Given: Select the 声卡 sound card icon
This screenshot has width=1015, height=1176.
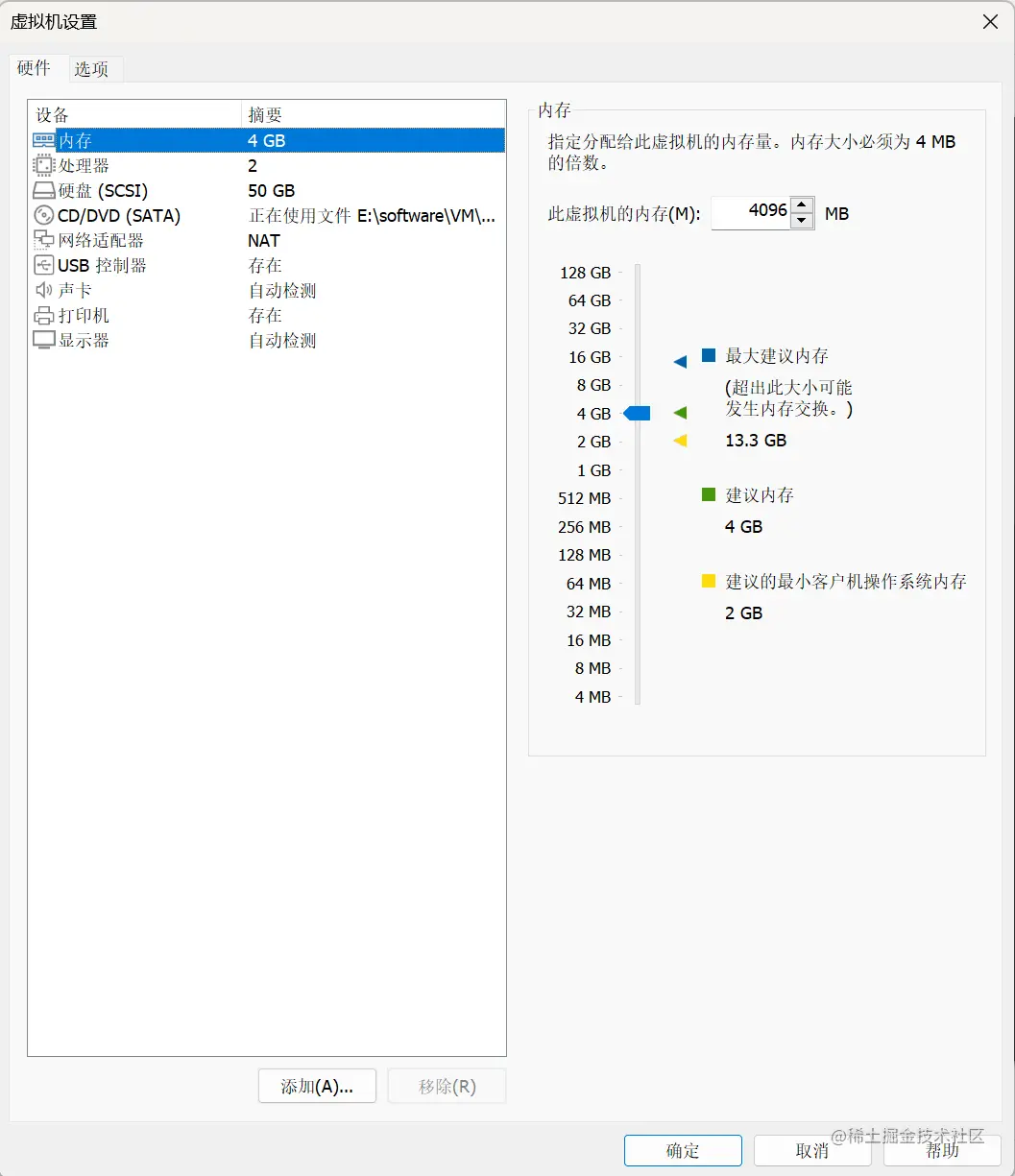Looking at the screenshot, I should point(44,290).
